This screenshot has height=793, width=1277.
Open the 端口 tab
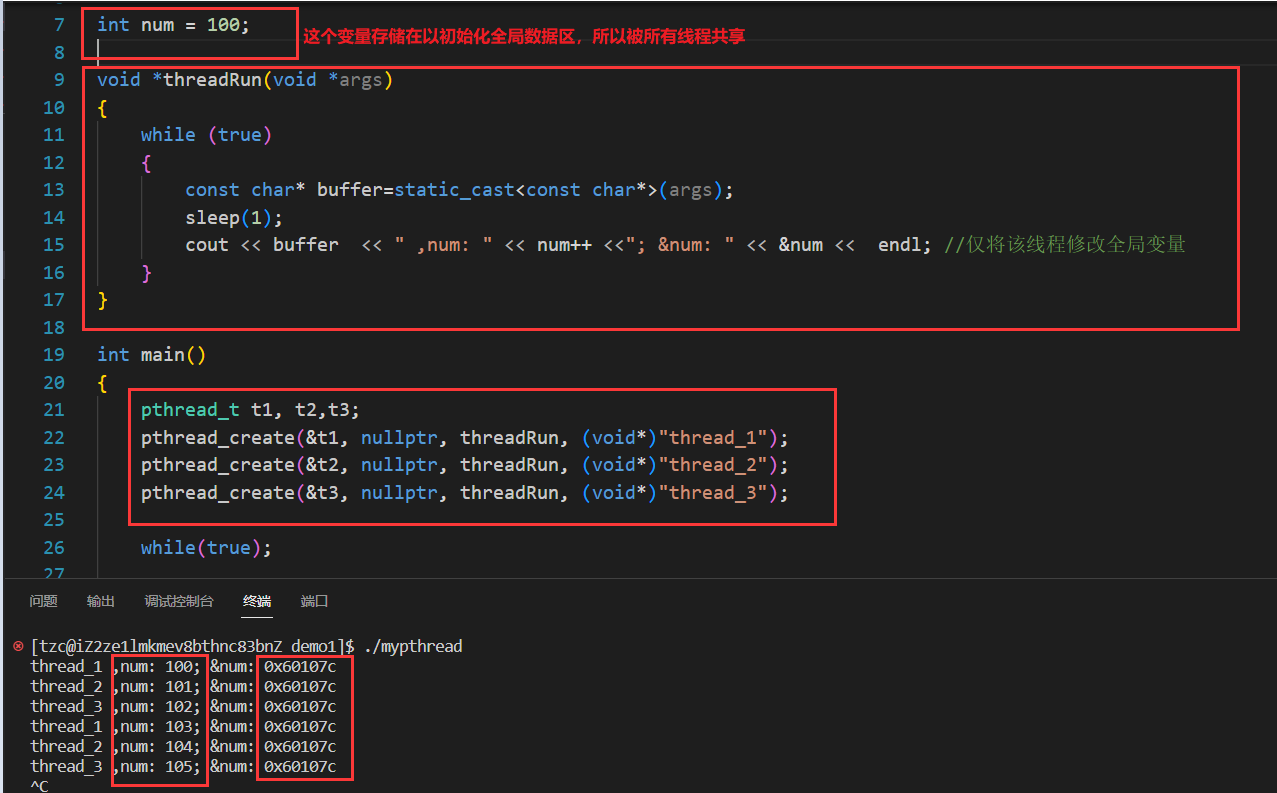pyautogui.click(x=315, y=601)
